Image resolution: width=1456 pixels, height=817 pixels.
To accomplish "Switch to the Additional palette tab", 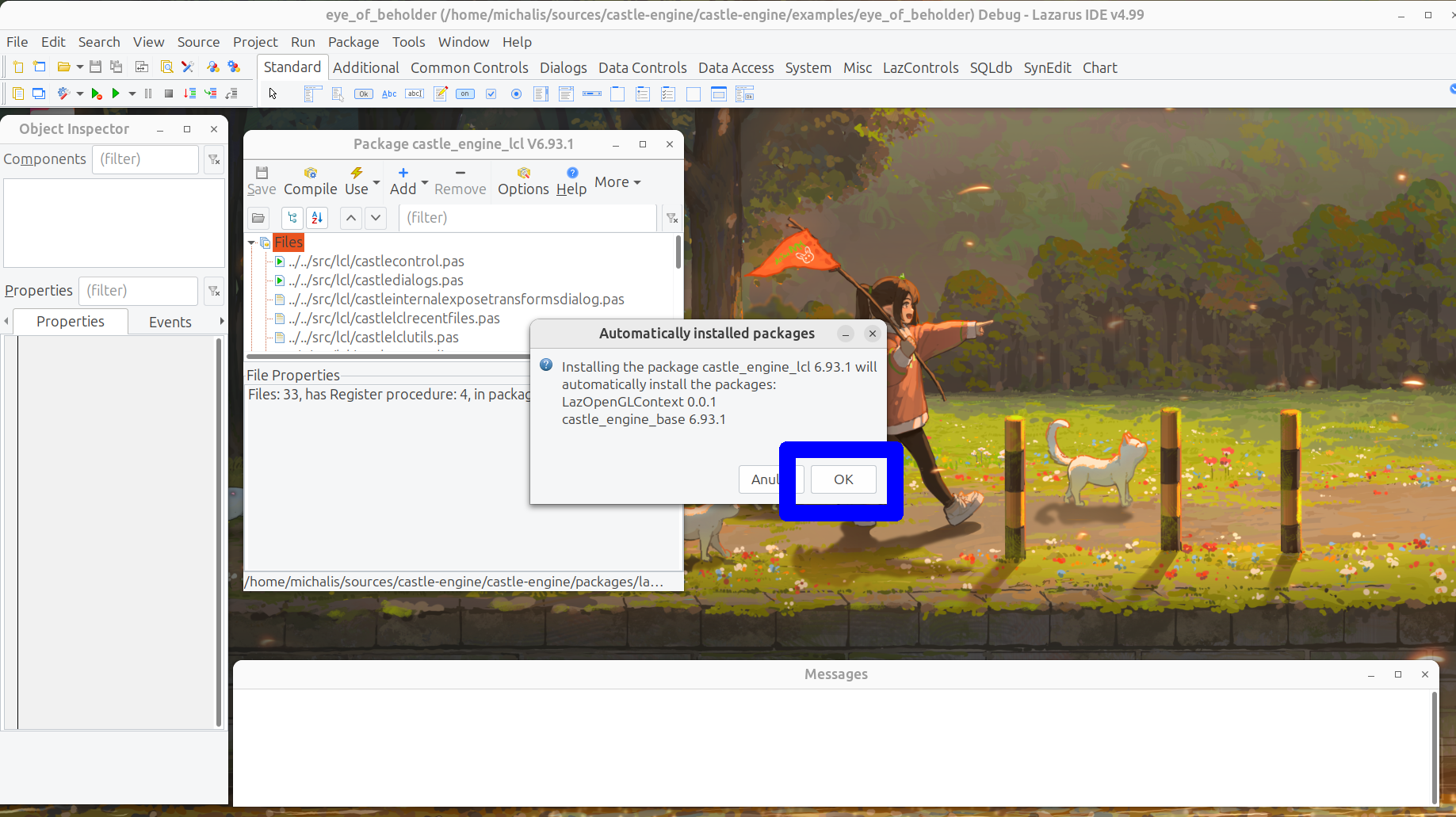I will 365,67.
